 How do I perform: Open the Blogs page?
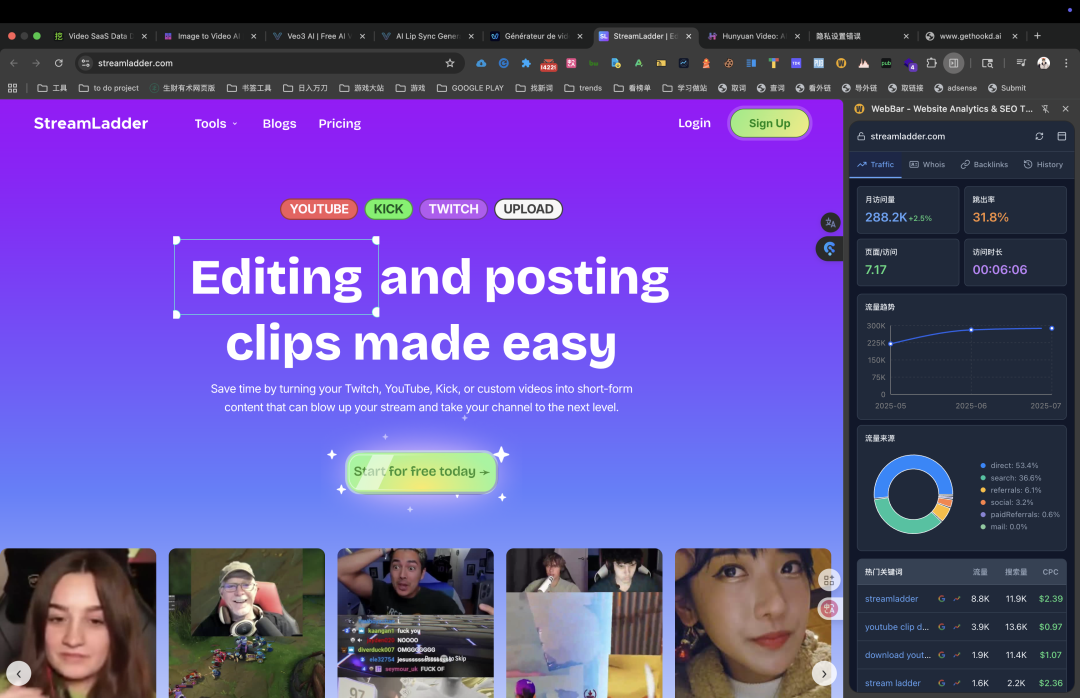(x=279, y=123)
